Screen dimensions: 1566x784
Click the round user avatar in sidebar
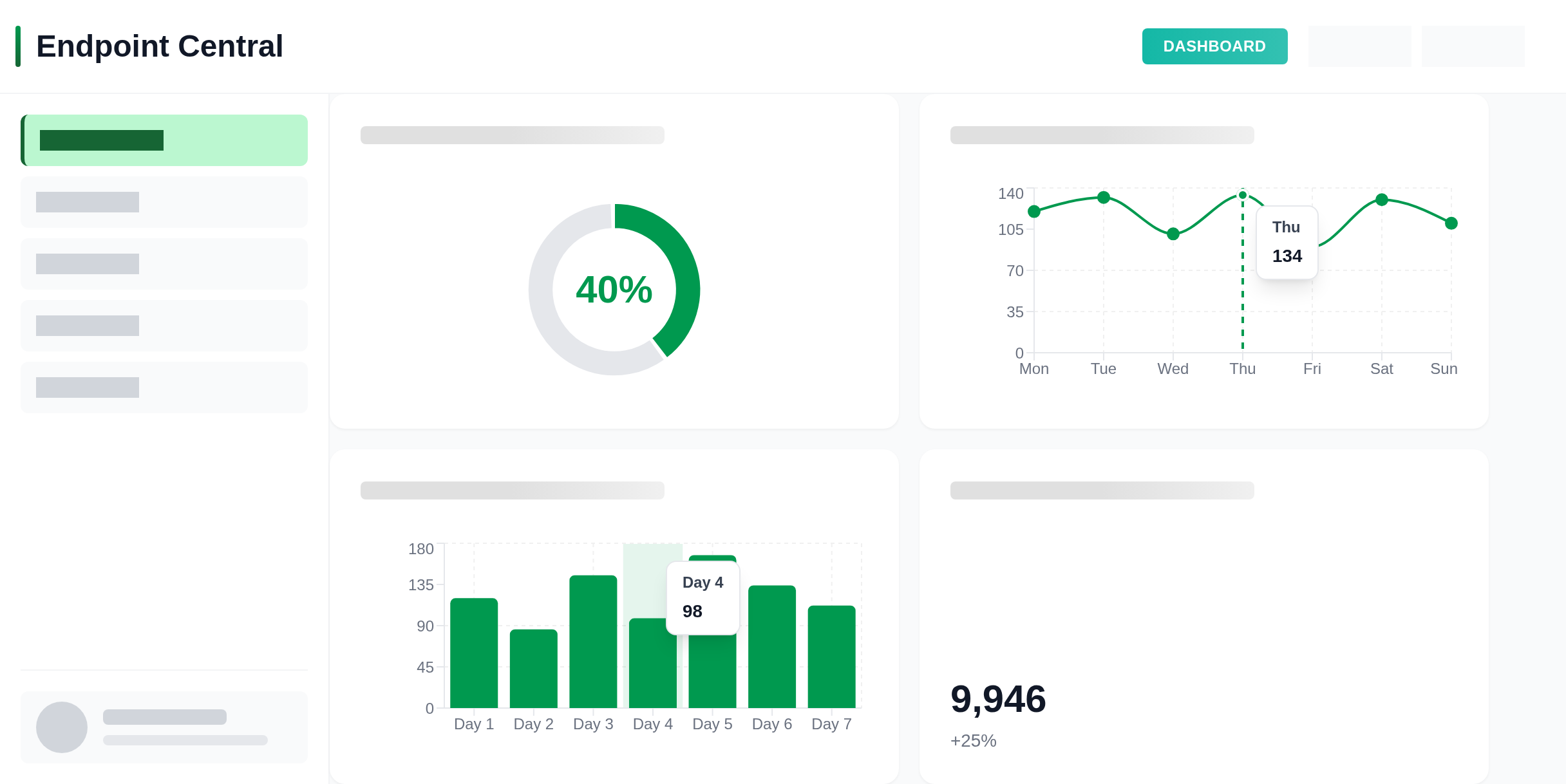click(x=62, y=727)
